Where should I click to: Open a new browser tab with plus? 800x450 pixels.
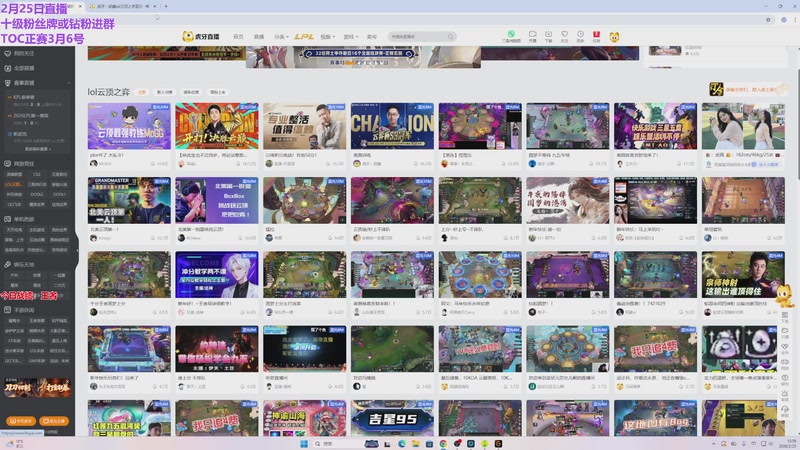tap(166, 6)
